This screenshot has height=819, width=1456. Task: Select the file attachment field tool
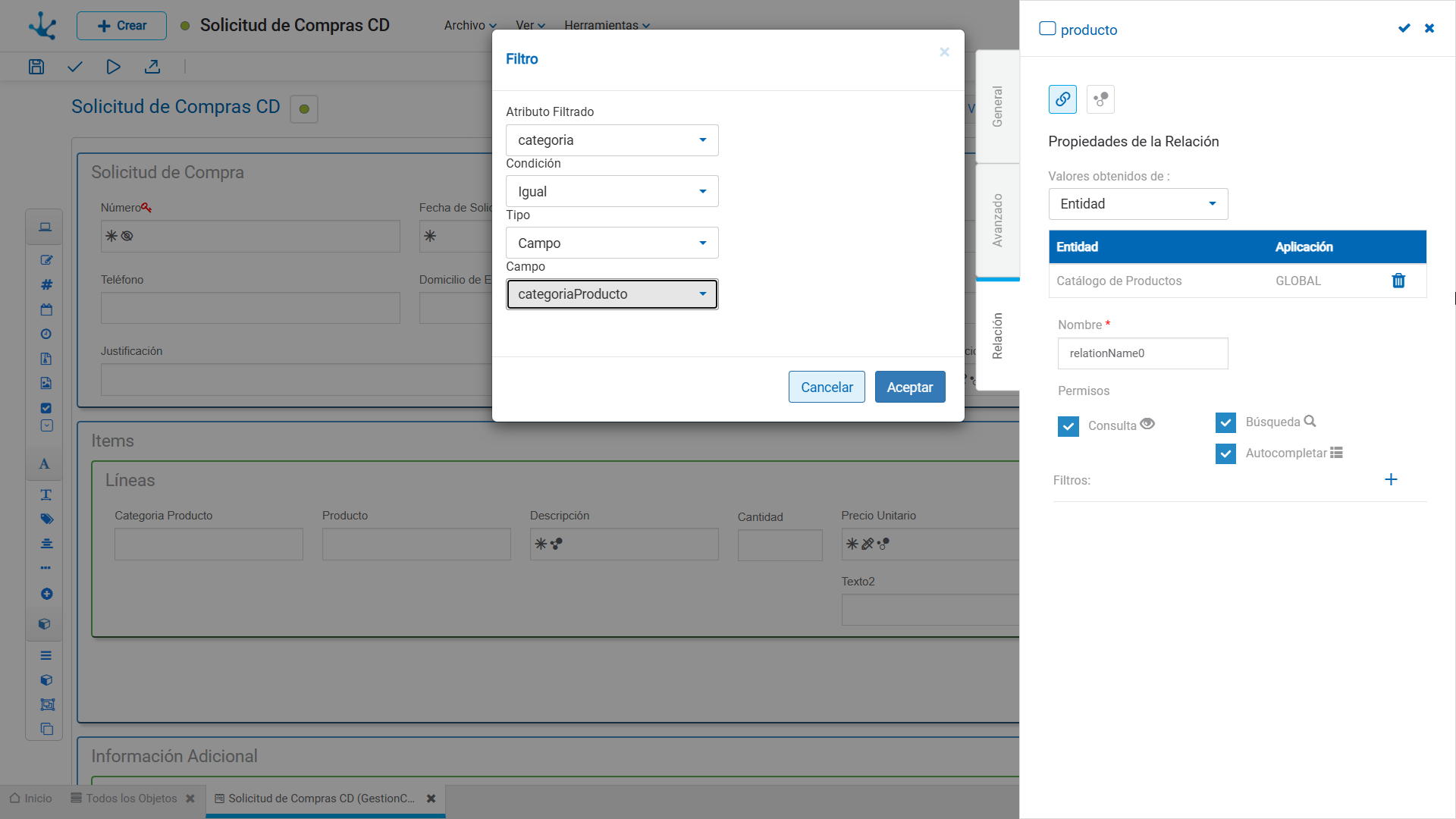(x=46, y=359)
